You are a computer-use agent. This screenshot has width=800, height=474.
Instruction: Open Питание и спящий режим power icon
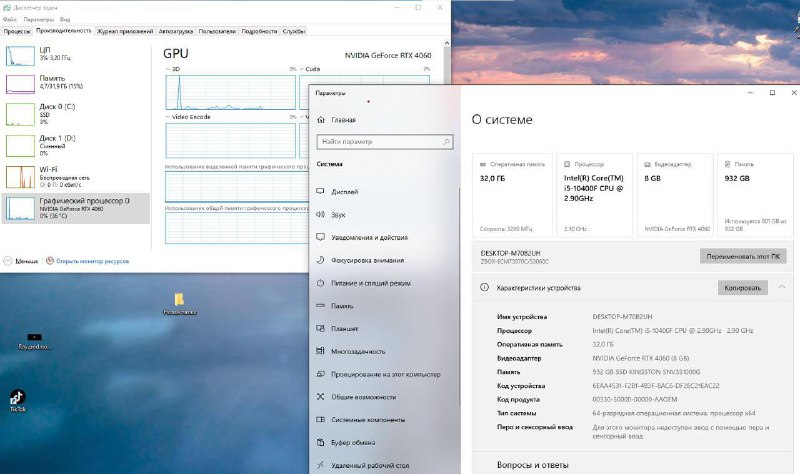pos(320,283)
